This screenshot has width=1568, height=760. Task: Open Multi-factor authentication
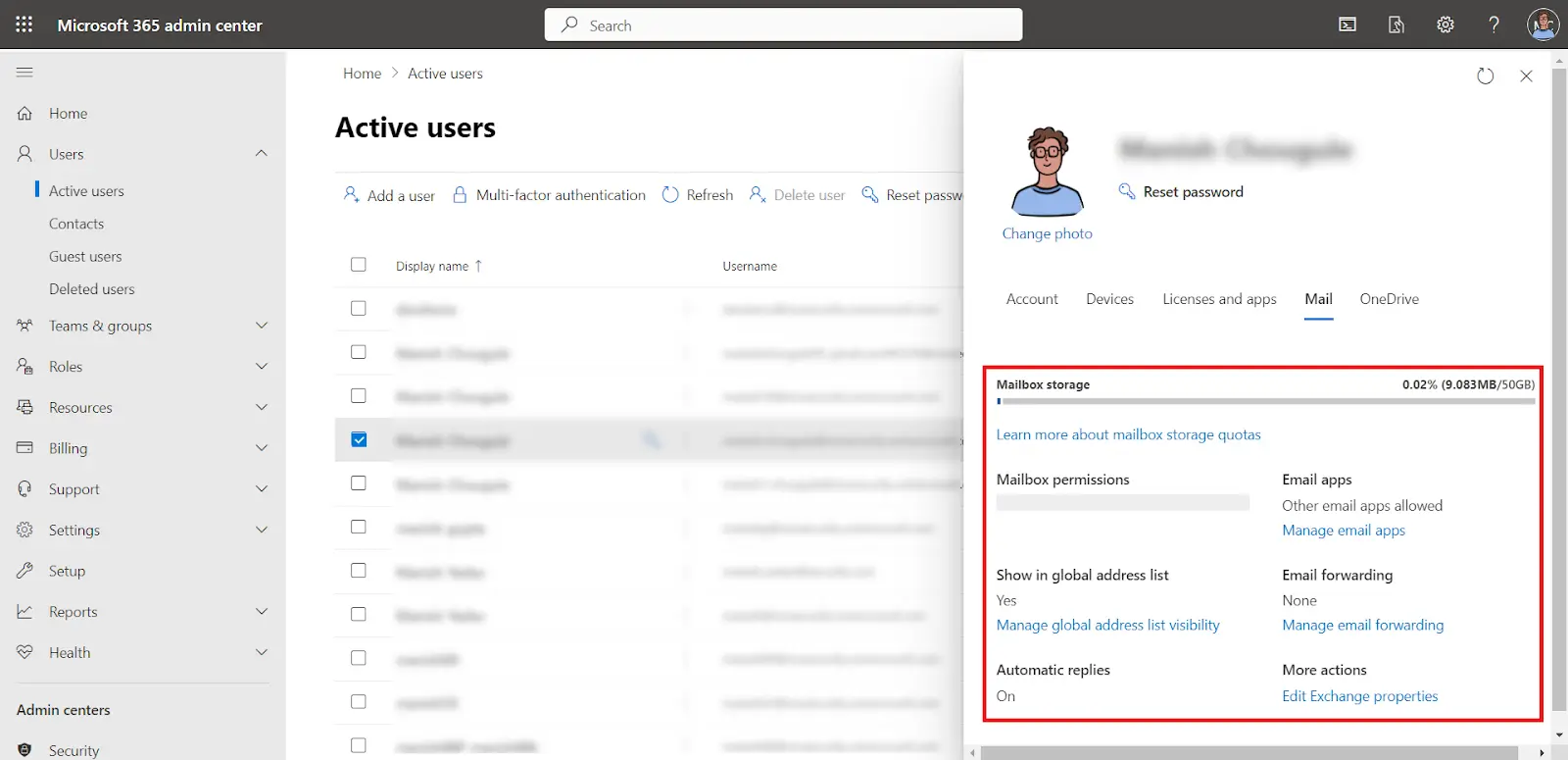point(549,195)
